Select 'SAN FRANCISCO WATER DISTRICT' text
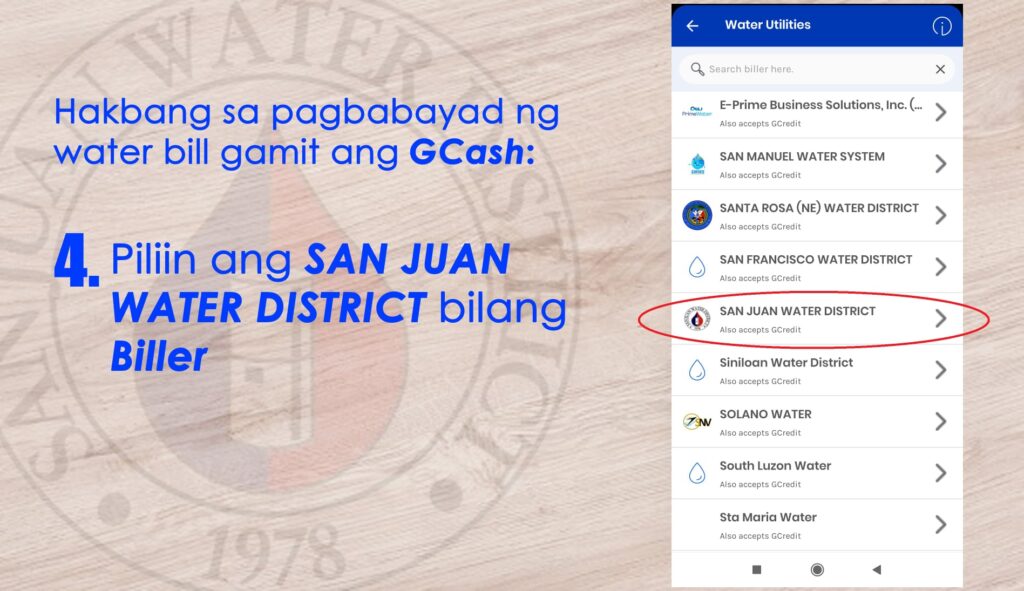Image resolution: width=1024 pixels, height=591 pixels. [816, 259]
